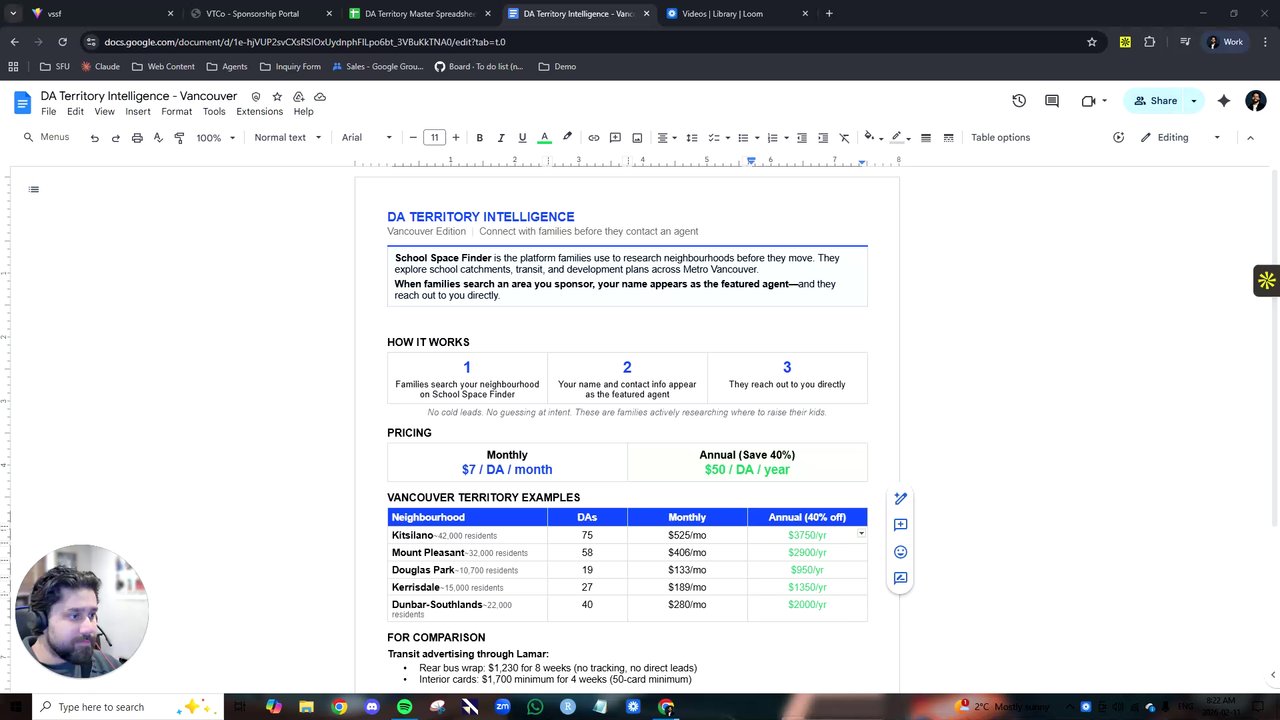The image size is (1280, 720).
Task: Insert a link with the chain icon
Action: (594, 138)
